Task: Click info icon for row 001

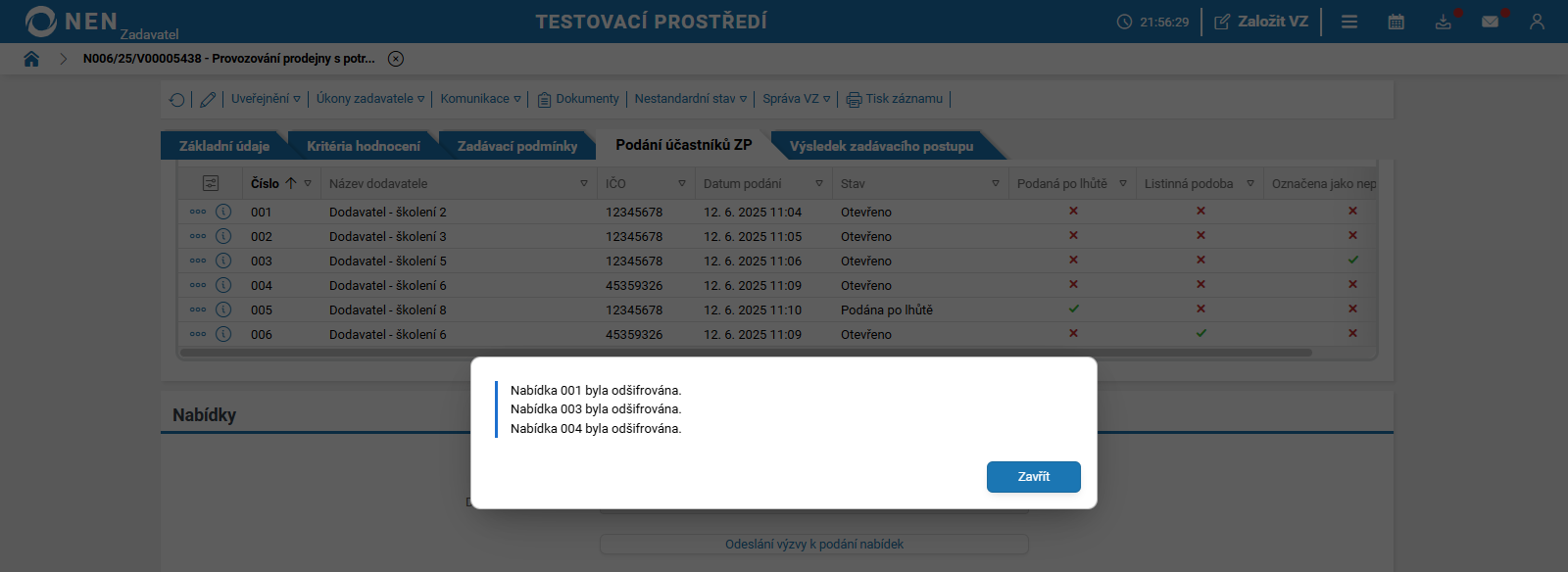Action: [223, 212]
